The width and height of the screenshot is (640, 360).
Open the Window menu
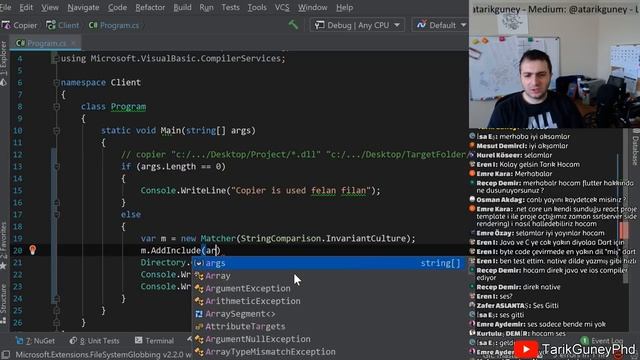[312, 7]
